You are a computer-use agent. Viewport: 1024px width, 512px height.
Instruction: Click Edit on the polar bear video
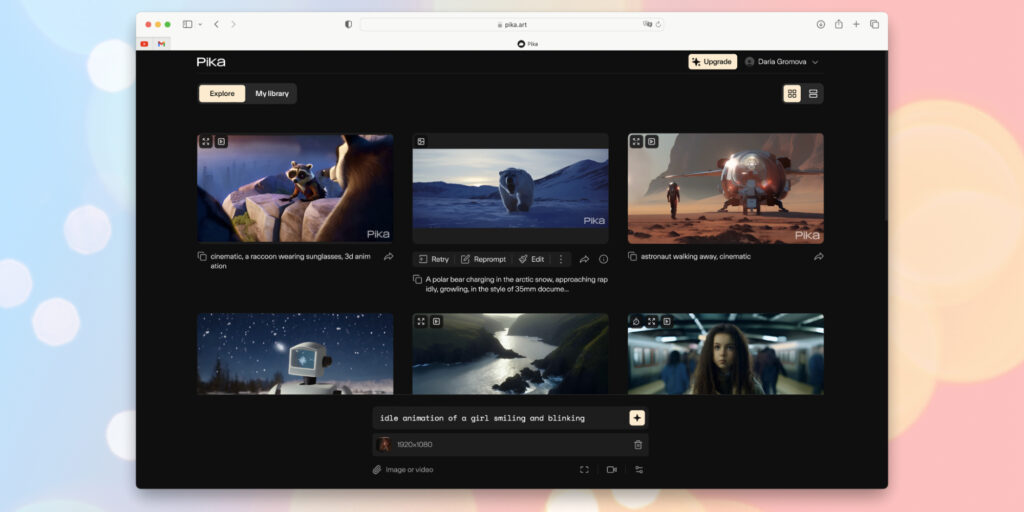click(532, 259)
